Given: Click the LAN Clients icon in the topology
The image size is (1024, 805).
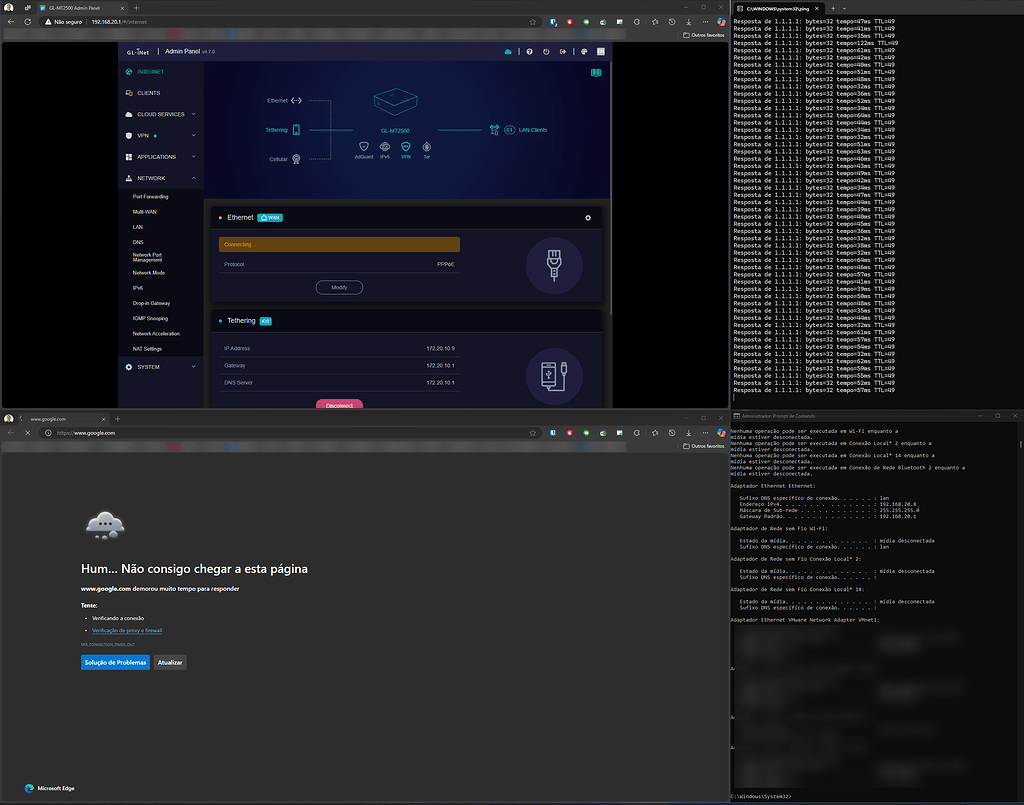Looking at the screenshot, I should click(x=494, y=130).
